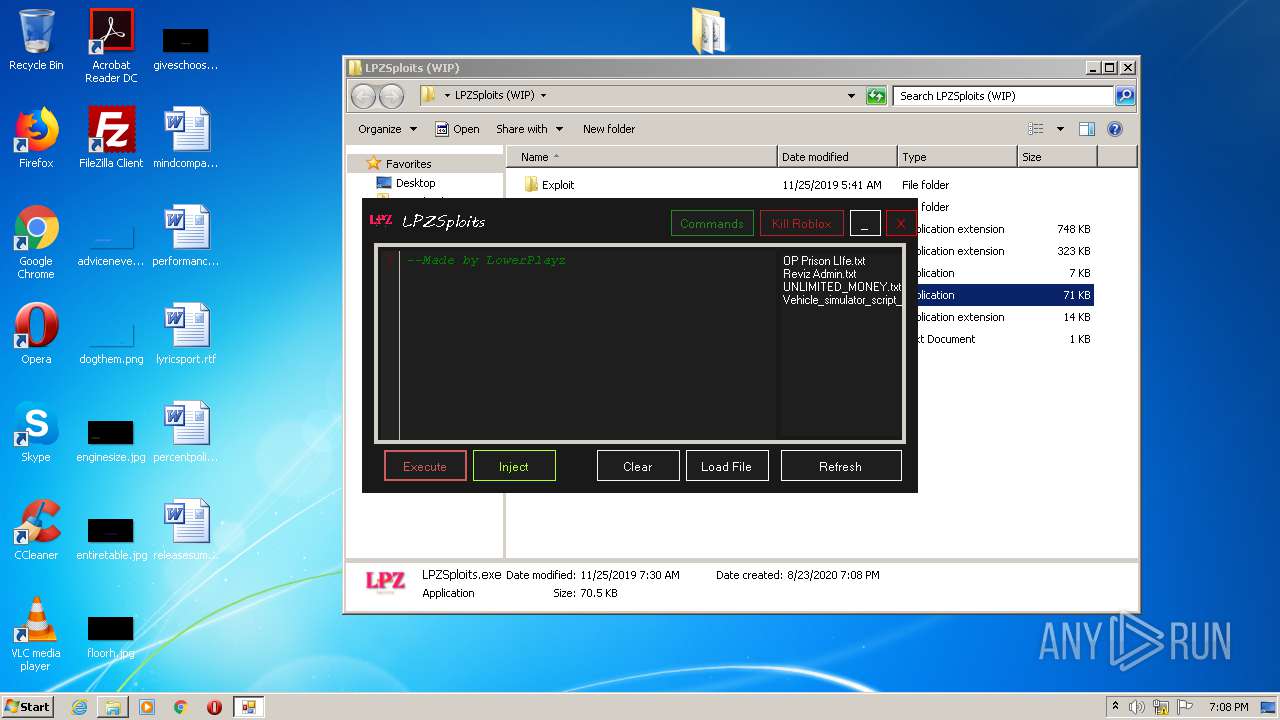The height and width of the screenshot is (720, 1280).
Task: Click the Kill Roblox button
Action: 801,223
